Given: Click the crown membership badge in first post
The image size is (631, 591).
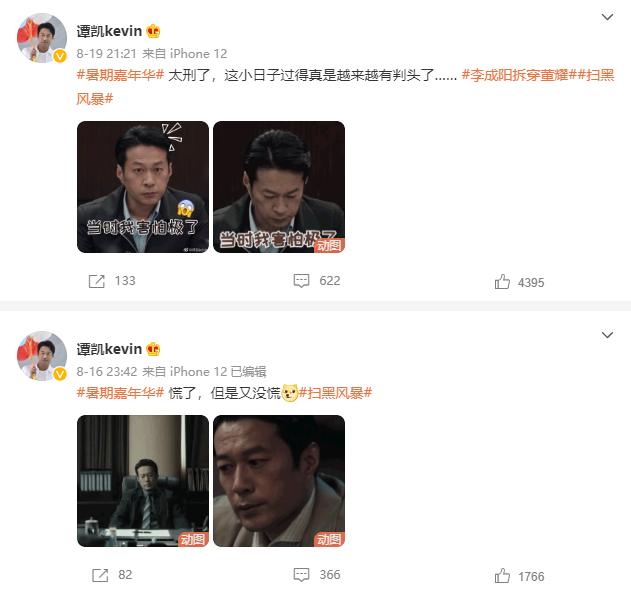Looking at the screenshot, I should (x=153, y=31).
